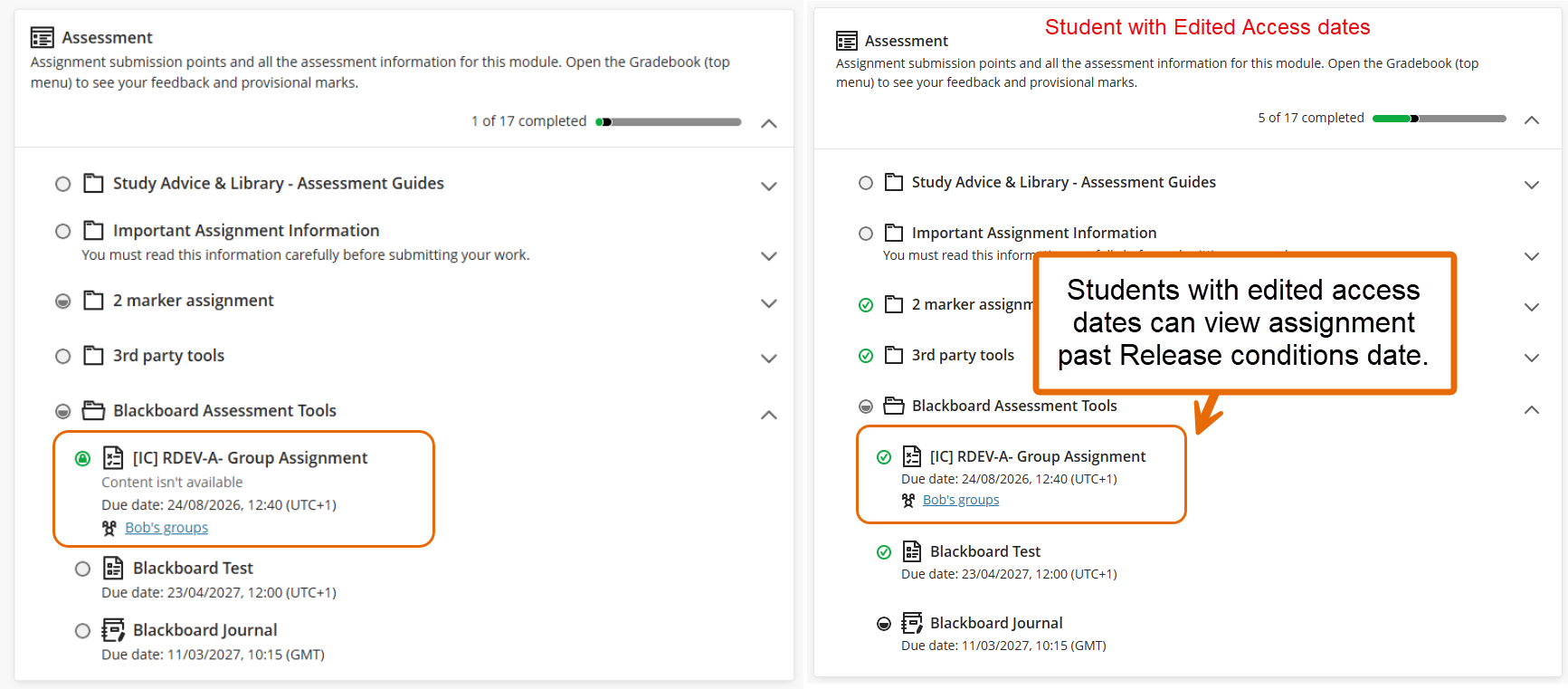The height and width of the screenshot is (689, 1568).
Task: Toggle completion circle for Important Assignment Information, left panel
Action: coord(63,231)
